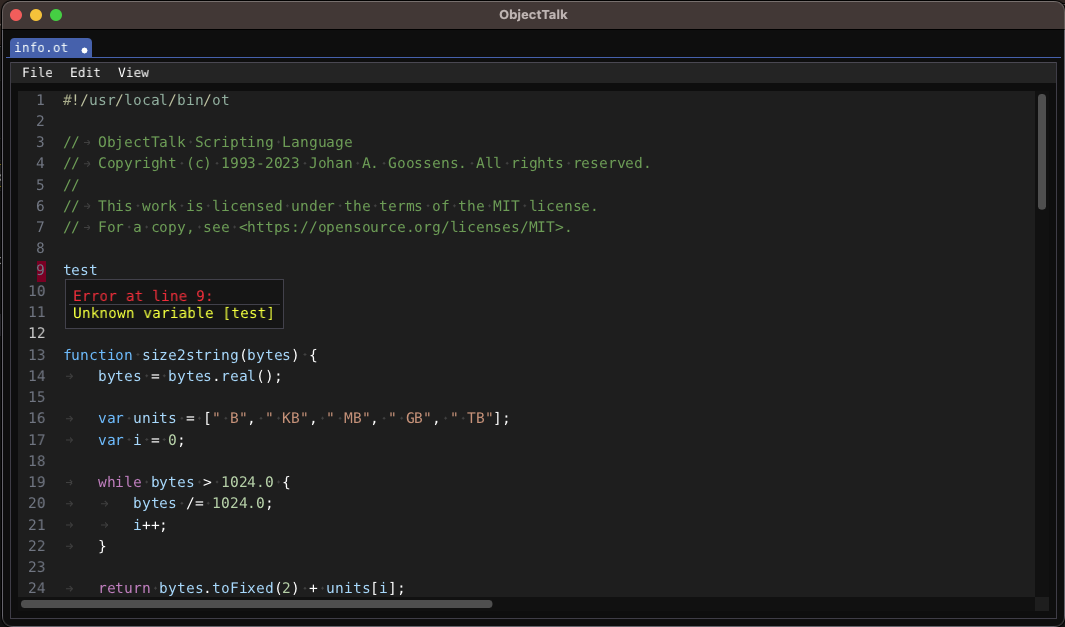1065x627 pixels.
Task: Click the " TB" string literal
Action: pyautogui.click(x=472, y=418)
